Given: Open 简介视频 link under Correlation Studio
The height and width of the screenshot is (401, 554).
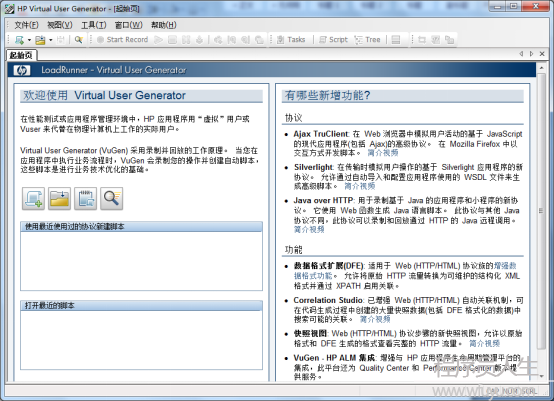Looking at the screenshot, I should [x=375, y=319].
